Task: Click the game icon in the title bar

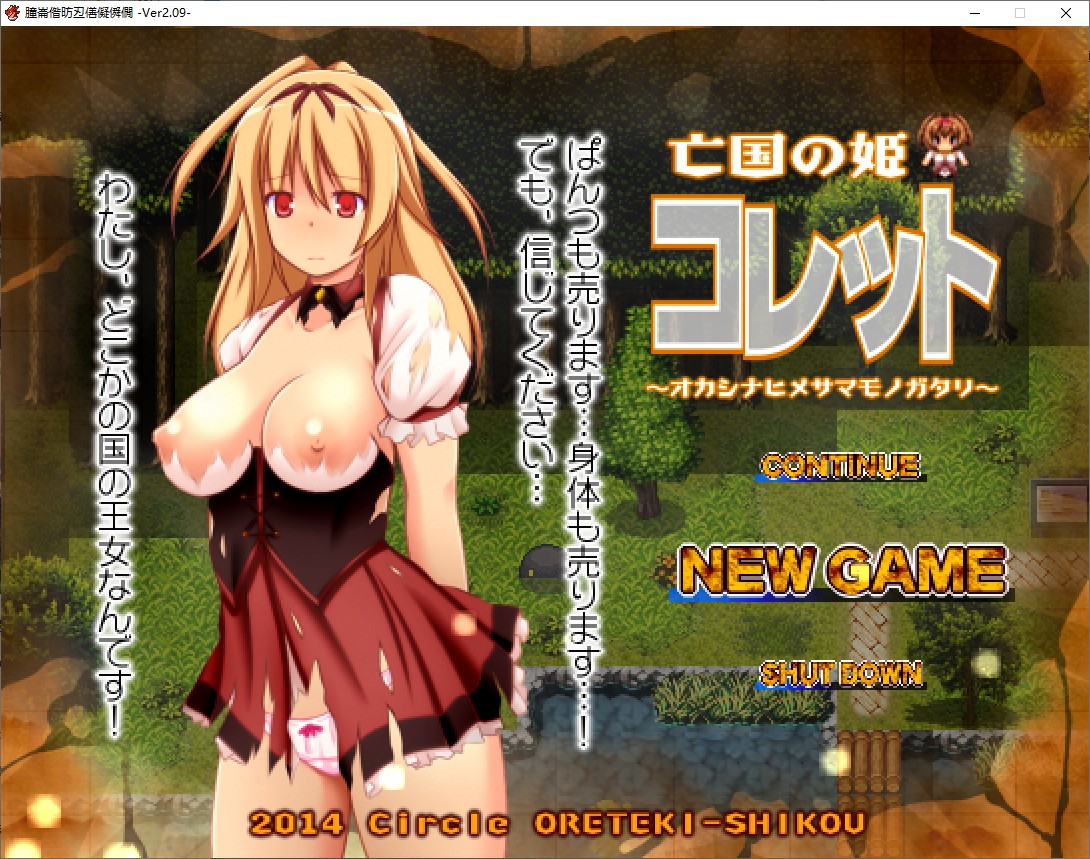Action: pos(12,13)
